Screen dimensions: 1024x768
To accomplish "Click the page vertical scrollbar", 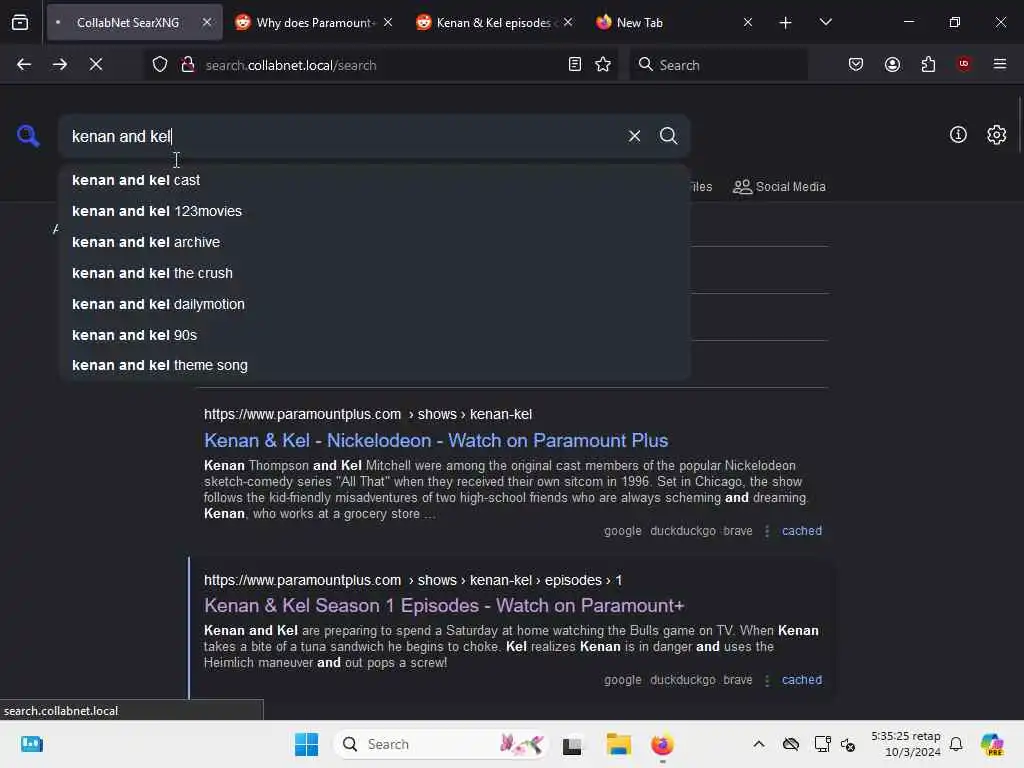I will pos(1019,124).
